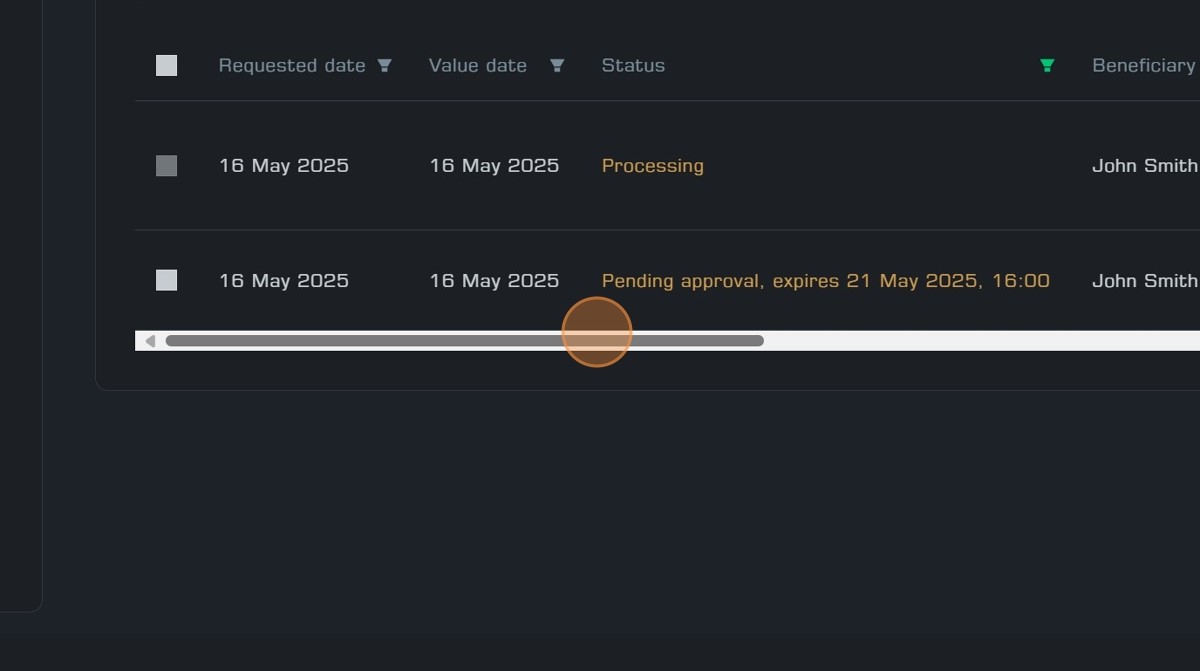The width and height of the screenshot is (1200, 671).
Task: Click the Status column header
Action: point(633,66)
